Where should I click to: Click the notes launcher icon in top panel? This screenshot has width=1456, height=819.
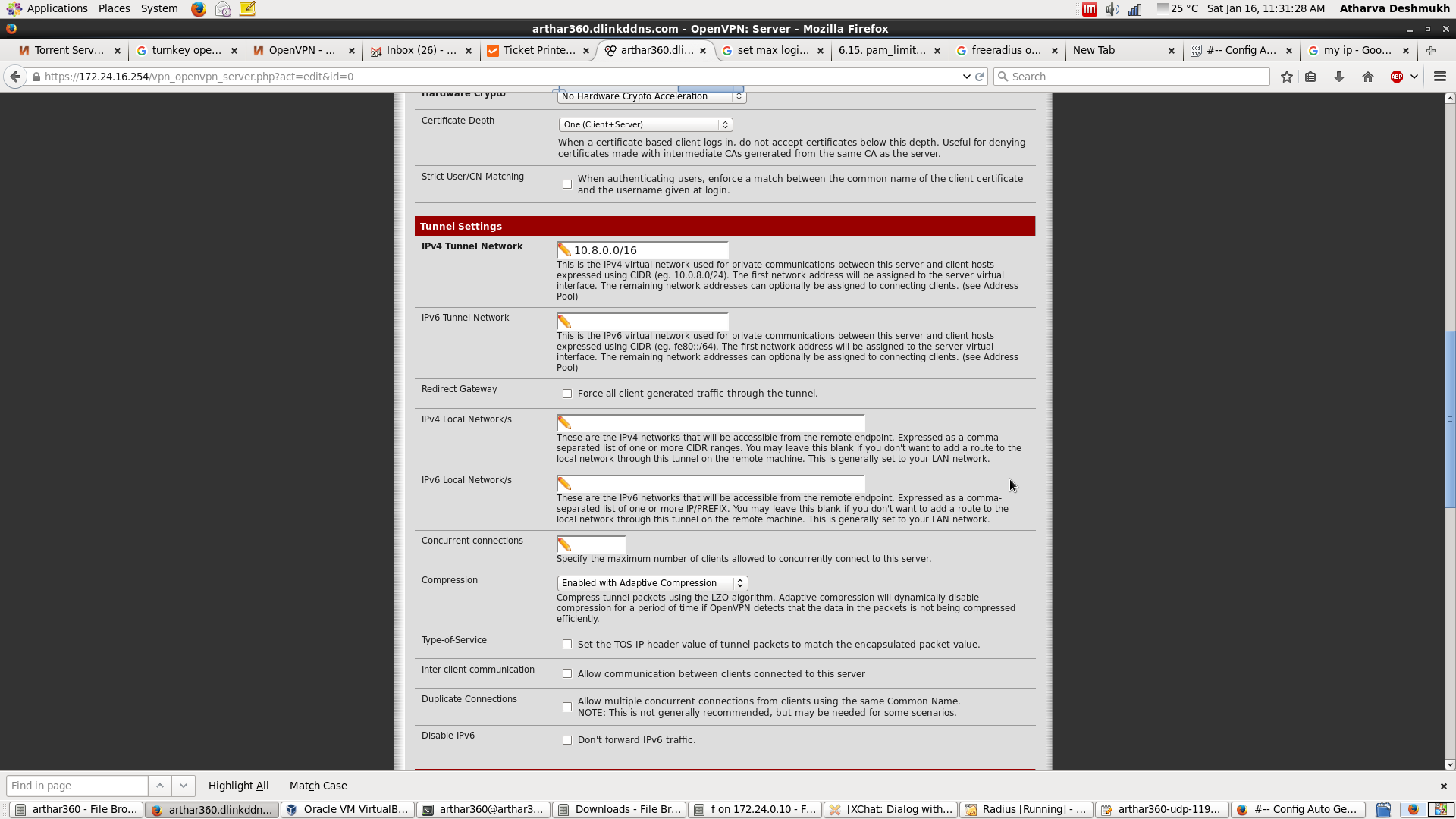247,9
